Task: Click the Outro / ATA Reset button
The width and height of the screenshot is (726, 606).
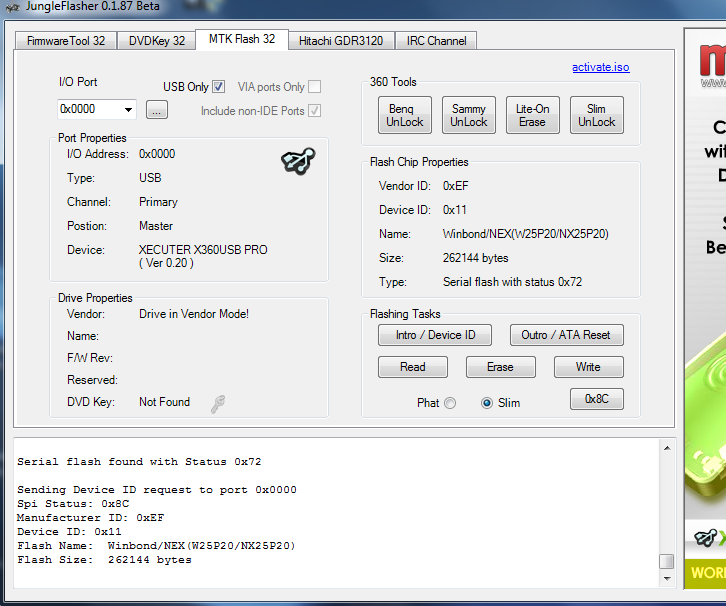Action: tap(567, 335)
